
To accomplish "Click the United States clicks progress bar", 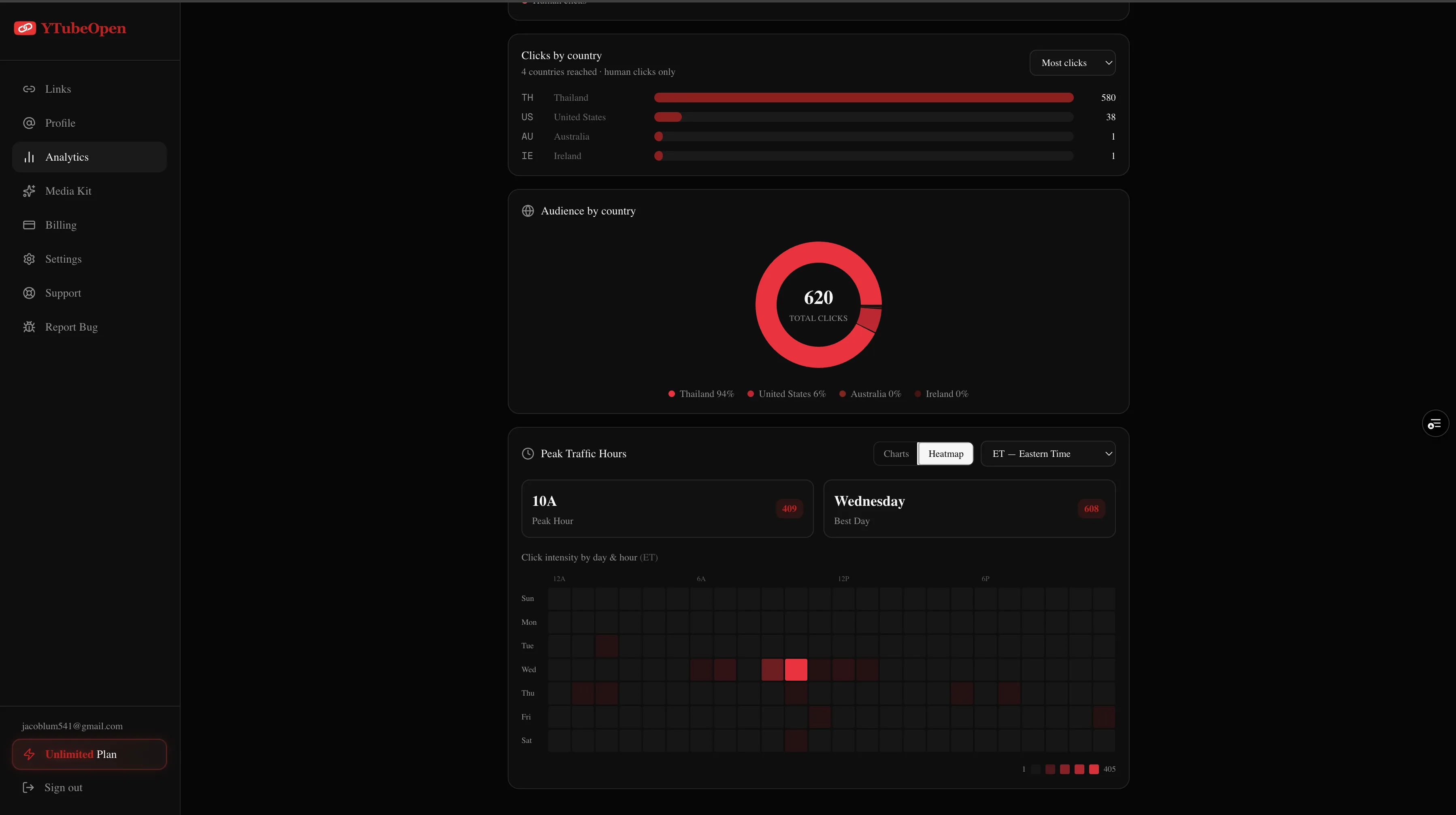I will pyautogui.click(x=864, y=117).
